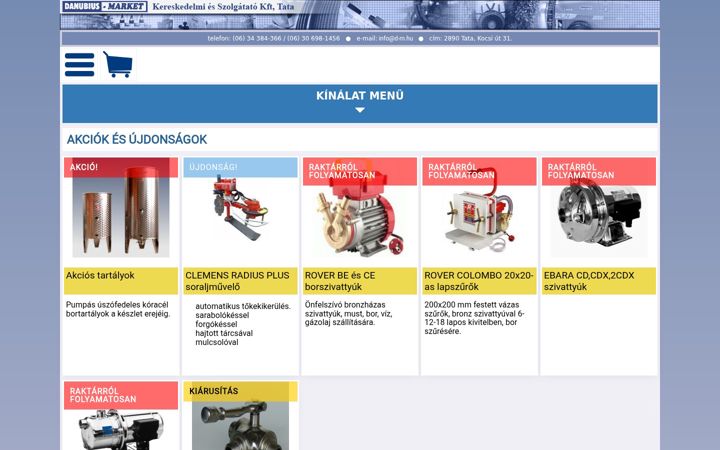
Task: Click 'sarabolókéssel' list item
Action: 222,315
